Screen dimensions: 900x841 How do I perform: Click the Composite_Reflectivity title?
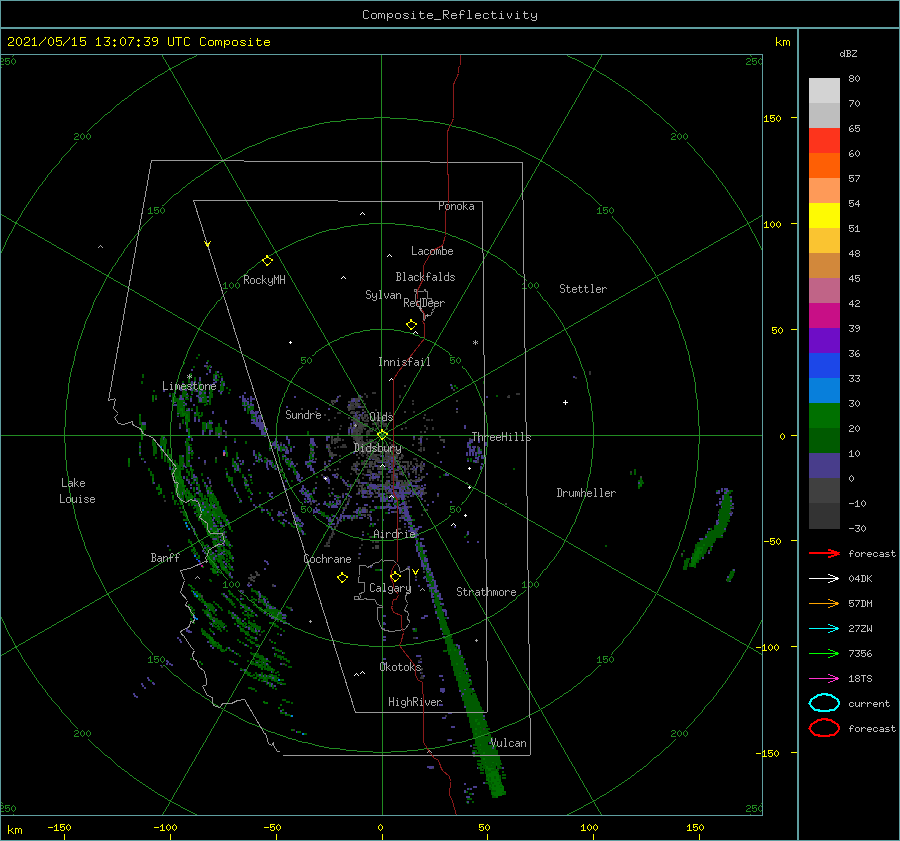click(x=449, y=15)
